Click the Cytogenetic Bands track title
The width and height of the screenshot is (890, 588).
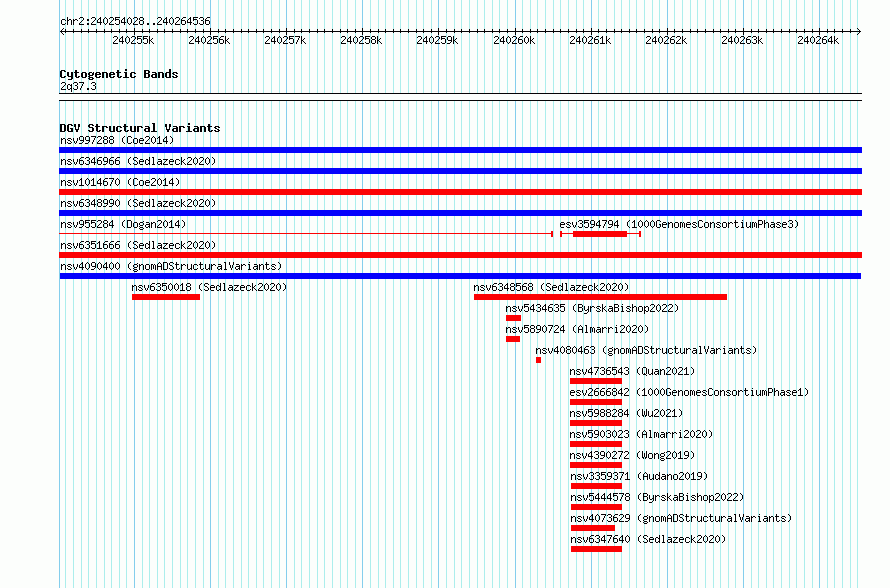click(x=119, y=74)
